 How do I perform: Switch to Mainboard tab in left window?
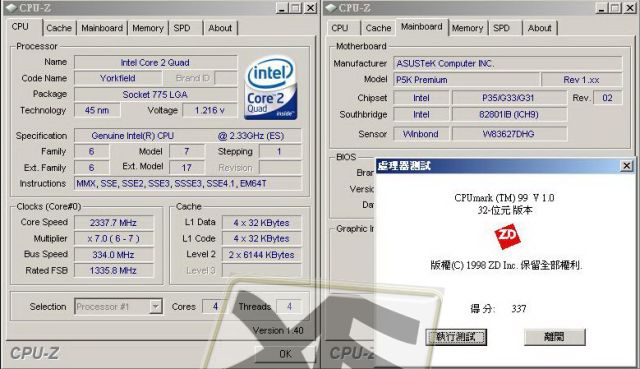tap(102, 28)
